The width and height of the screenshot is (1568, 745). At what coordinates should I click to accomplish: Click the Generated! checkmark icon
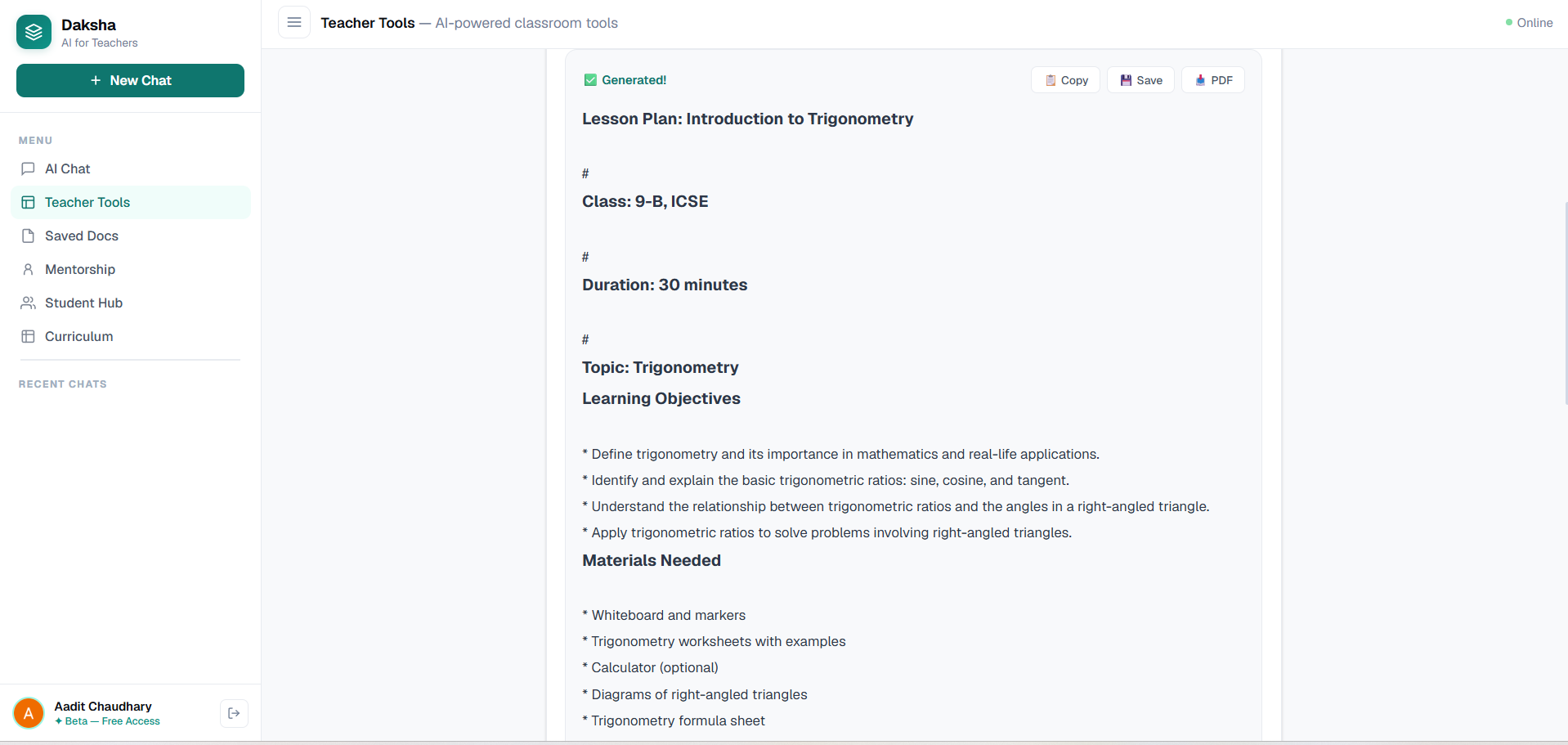590,80
